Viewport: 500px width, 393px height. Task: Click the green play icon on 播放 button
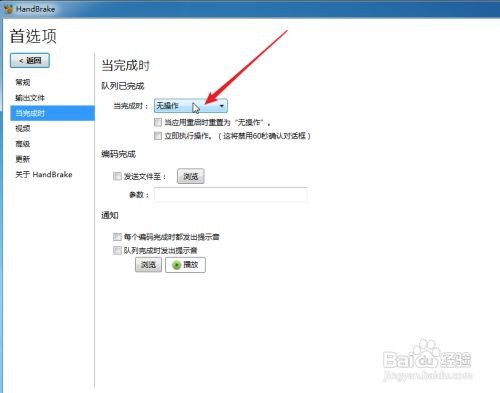[x=176, y=265]
